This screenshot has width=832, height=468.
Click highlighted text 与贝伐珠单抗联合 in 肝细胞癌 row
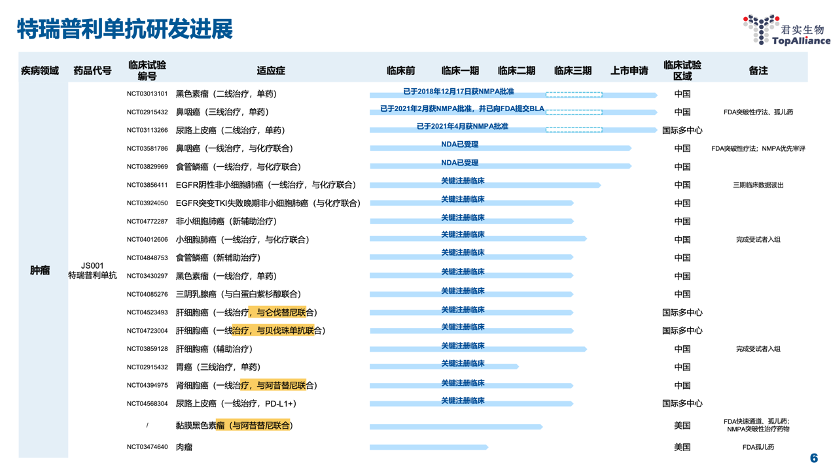point(273,331)
